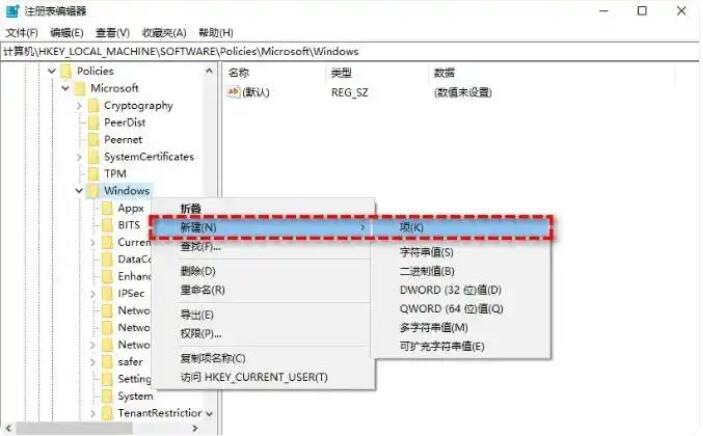703x436 pixels.
Task: Click the tree pane horizontal scrollbar
Action: click(104, 428)
